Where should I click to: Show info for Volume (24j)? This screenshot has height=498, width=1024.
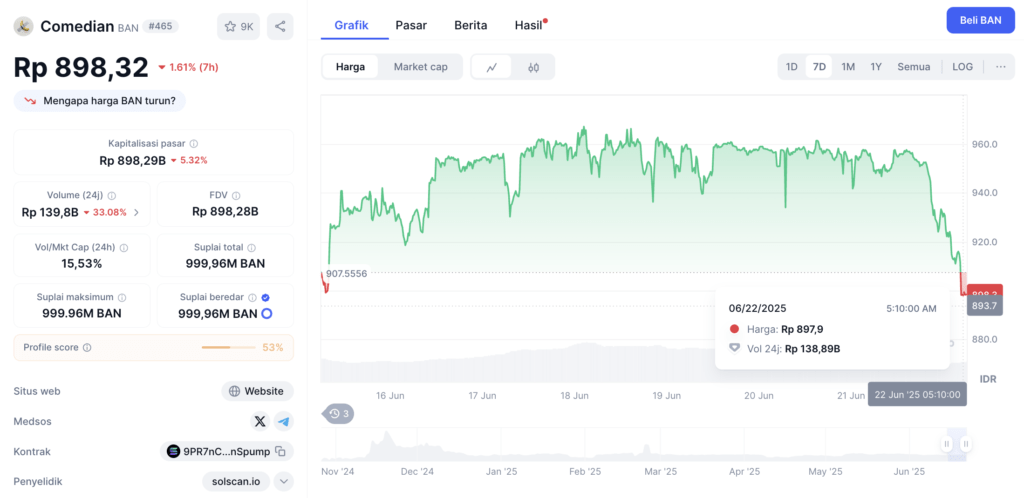(x=112, y=195)
